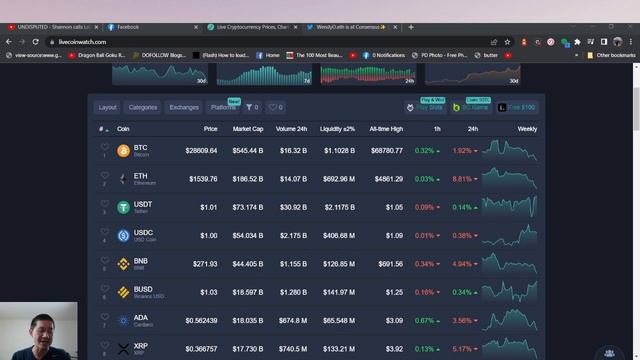The image size is (640, 360).
Task: Favorite XRP with its heart icon
Action: (104, 345)
